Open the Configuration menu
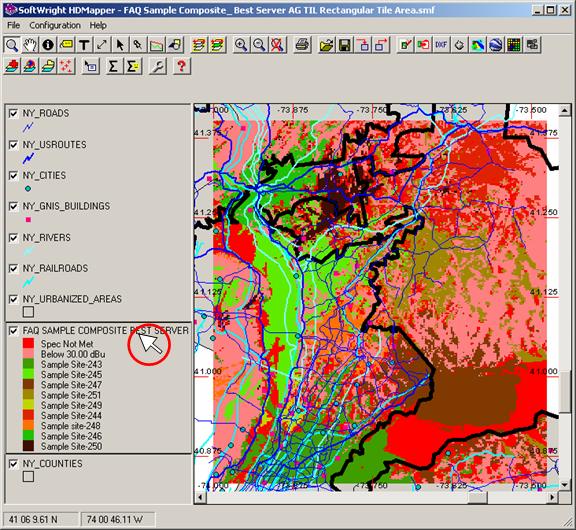 coord(55,25)
